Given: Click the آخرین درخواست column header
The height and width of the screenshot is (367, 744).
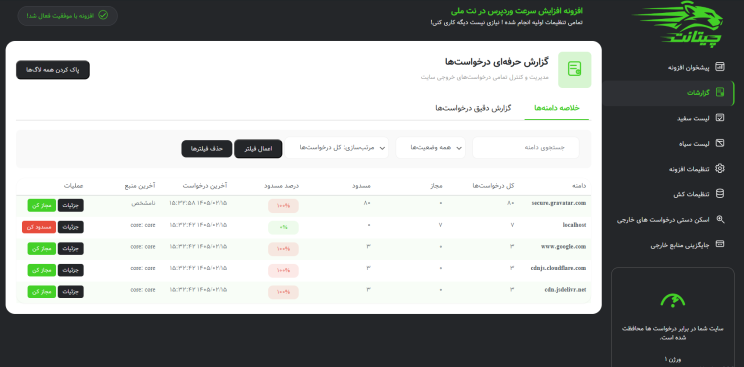Looking at the screenshot, I should tap(205, 186).
